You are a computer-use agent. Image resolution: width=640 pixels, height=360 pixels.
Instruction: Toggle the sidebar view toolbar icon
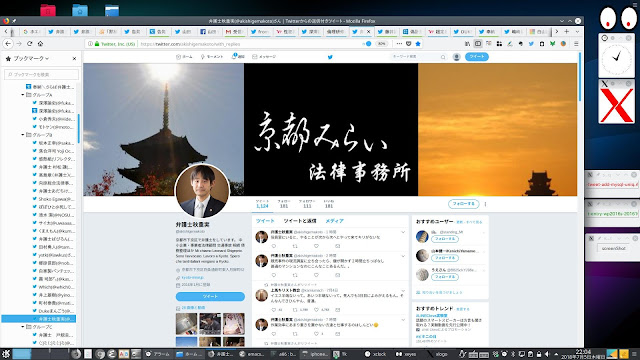tap(478, 44)
